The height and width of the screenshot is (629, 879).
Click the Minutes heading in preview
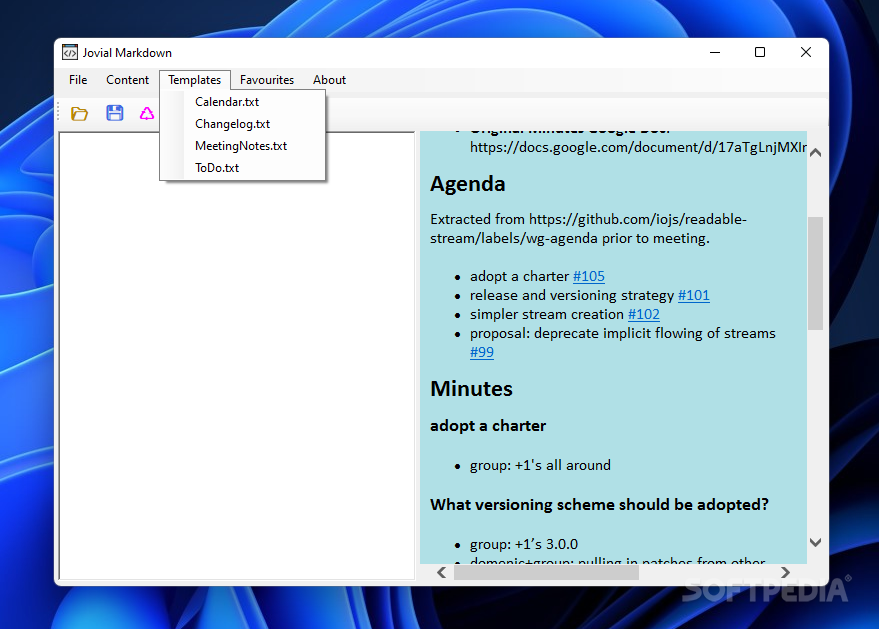(x=471, y=388)
